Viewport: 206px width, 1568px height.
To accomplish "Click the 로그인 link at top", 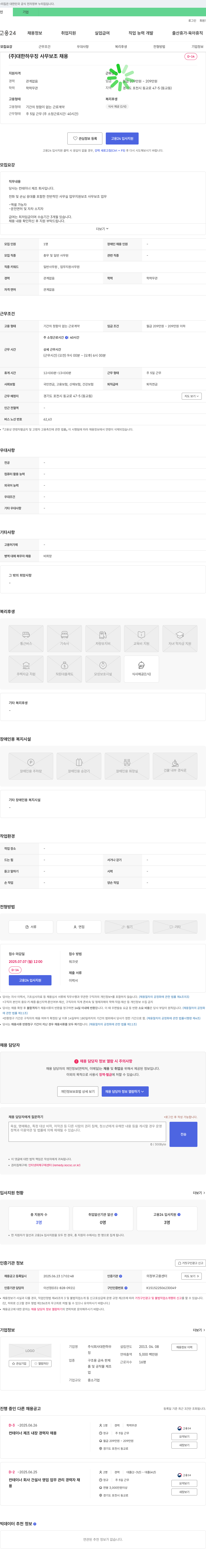I will pos(192,21).
